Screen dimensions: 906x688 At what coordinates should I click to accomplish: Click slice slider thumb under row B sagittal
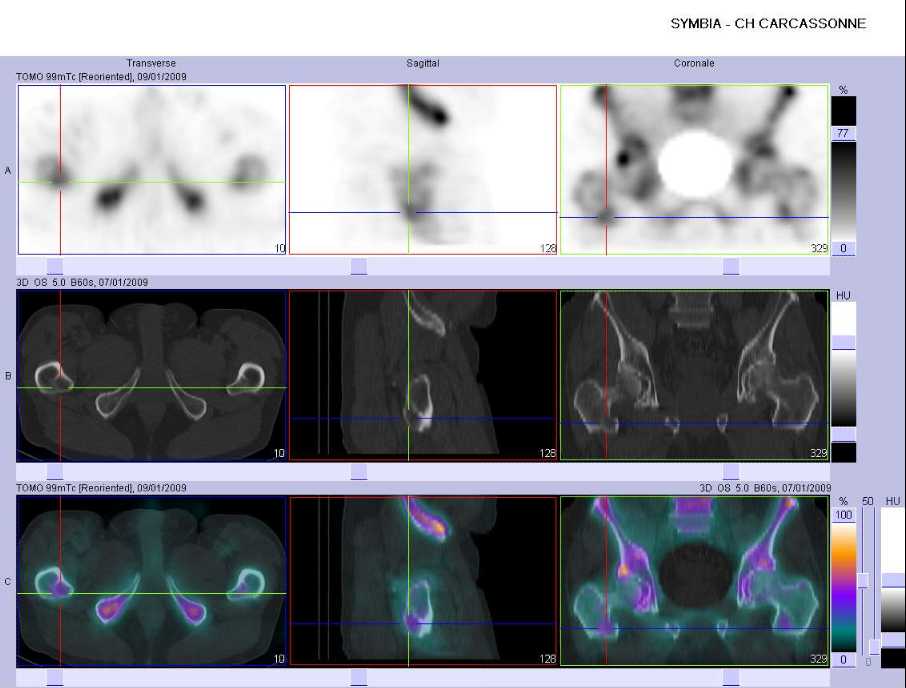tap(359, 472)
